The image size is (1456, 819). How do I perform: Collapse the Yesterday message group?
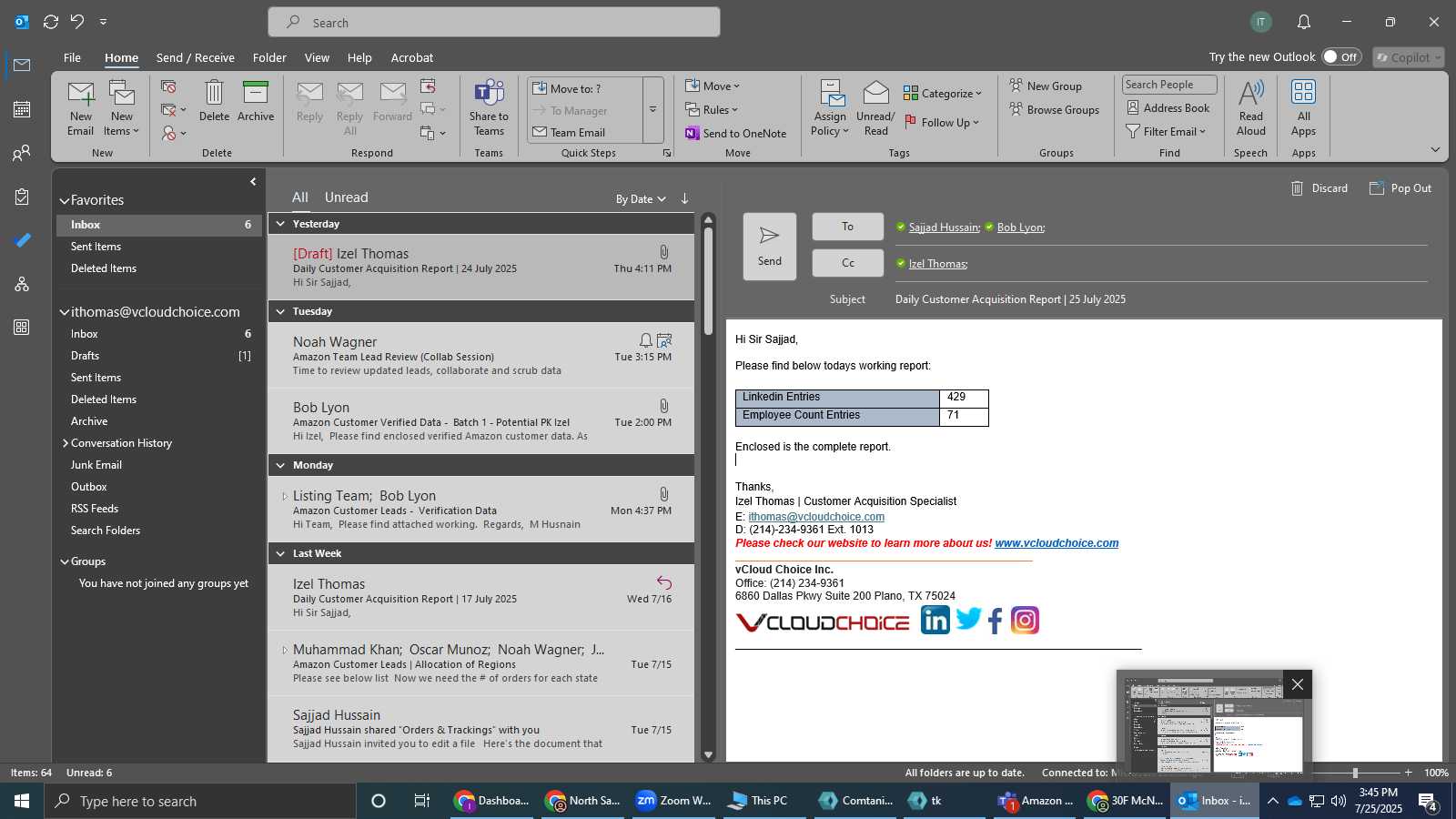(280, 224)
